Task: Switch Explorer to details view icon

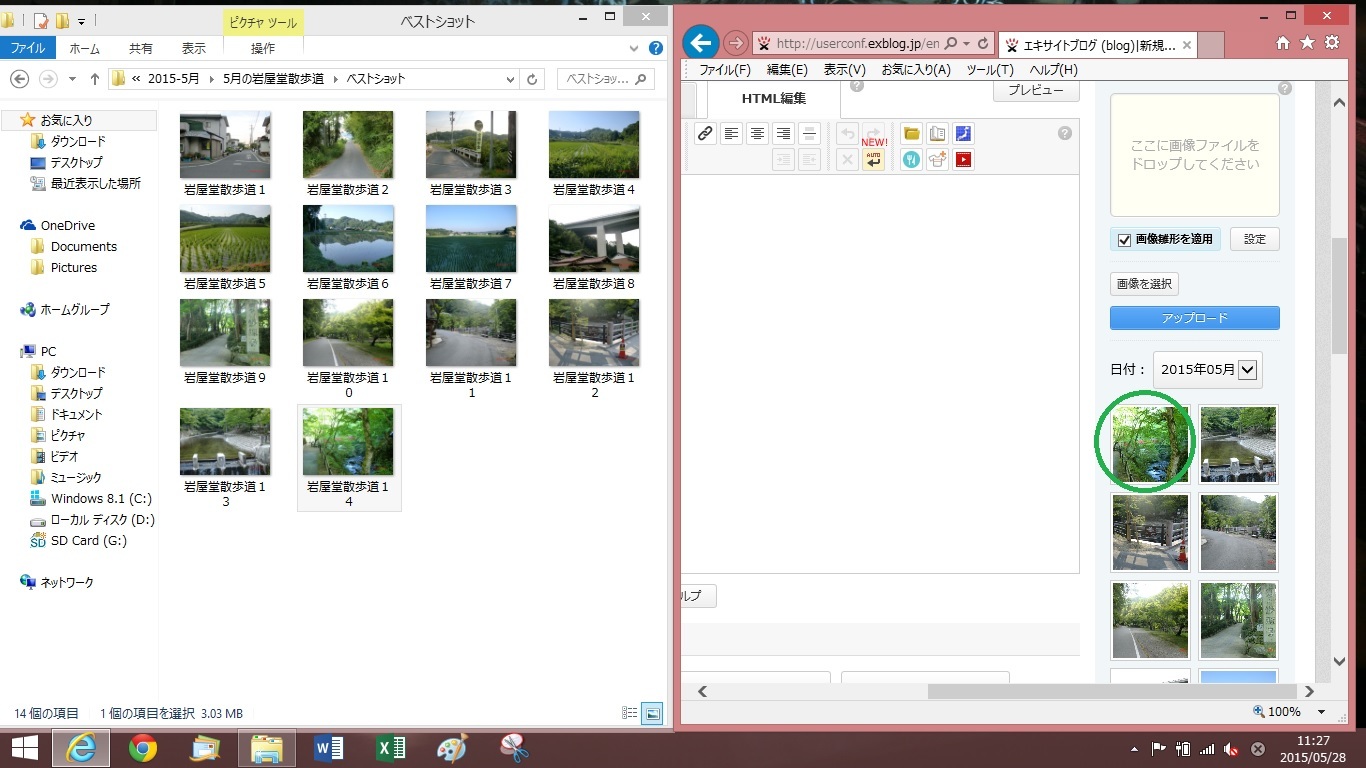Action: pos(630,713)
